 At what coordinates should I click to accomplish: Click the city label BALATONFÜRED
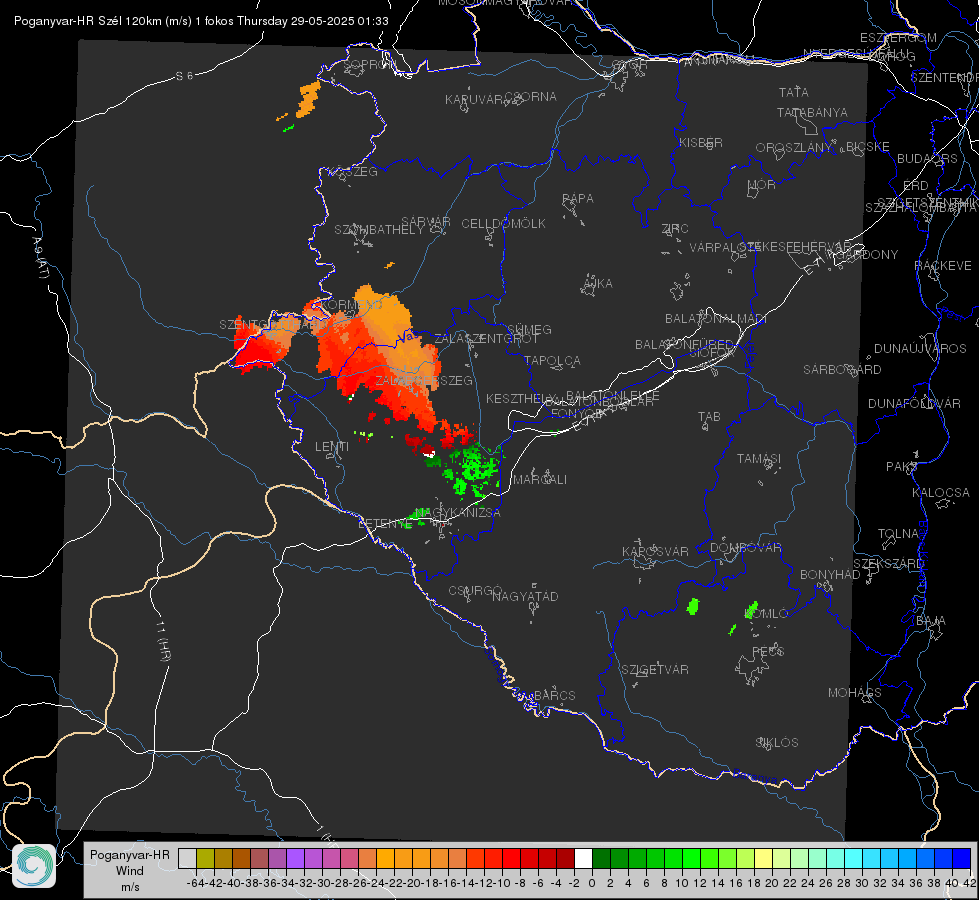[684, 345]
